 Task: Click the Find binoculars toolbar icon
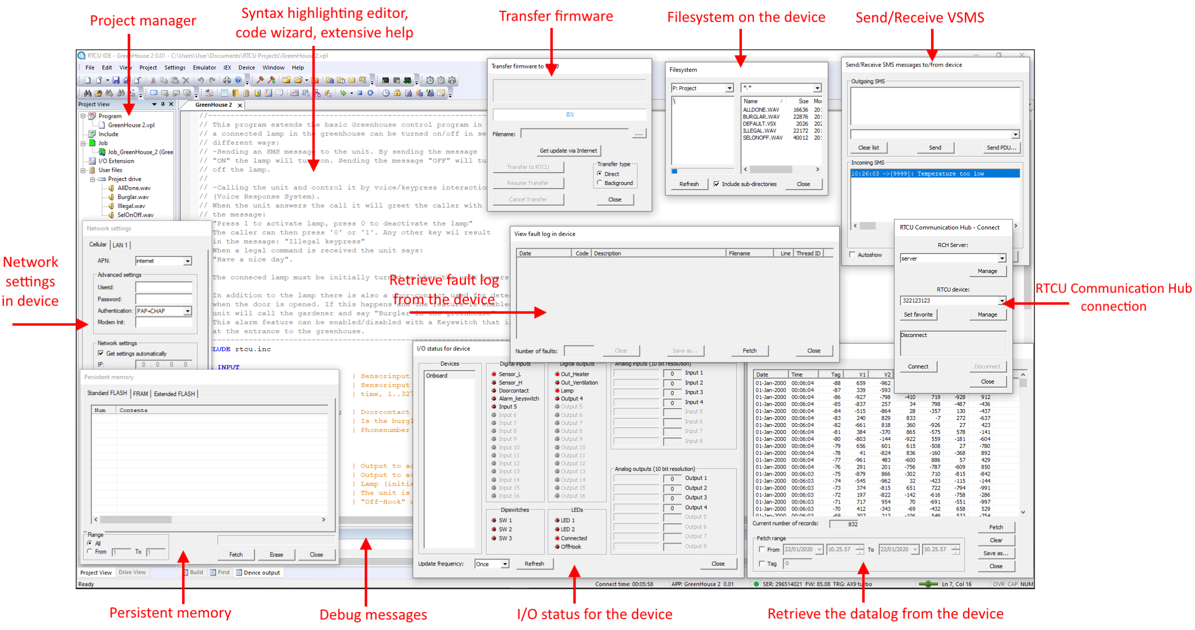coord(88,93)
